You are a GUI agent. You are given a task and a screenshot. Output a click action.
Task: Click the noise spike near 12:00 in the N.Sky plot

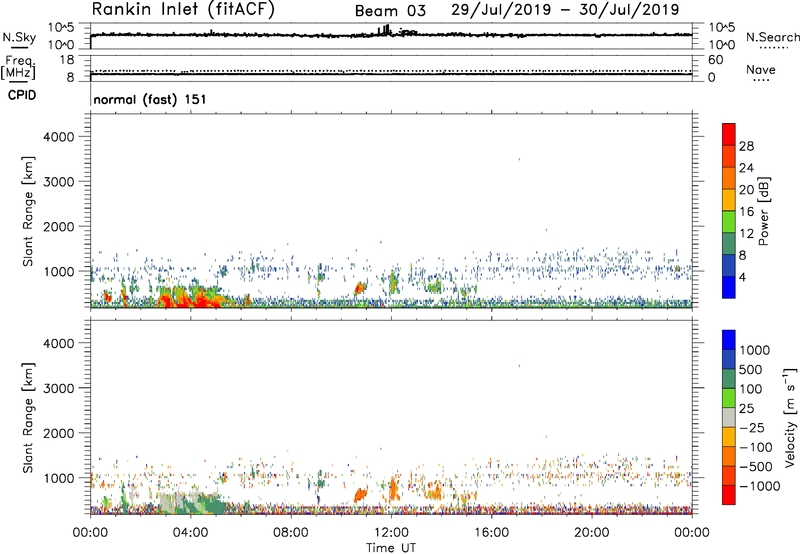pos(384,30)
